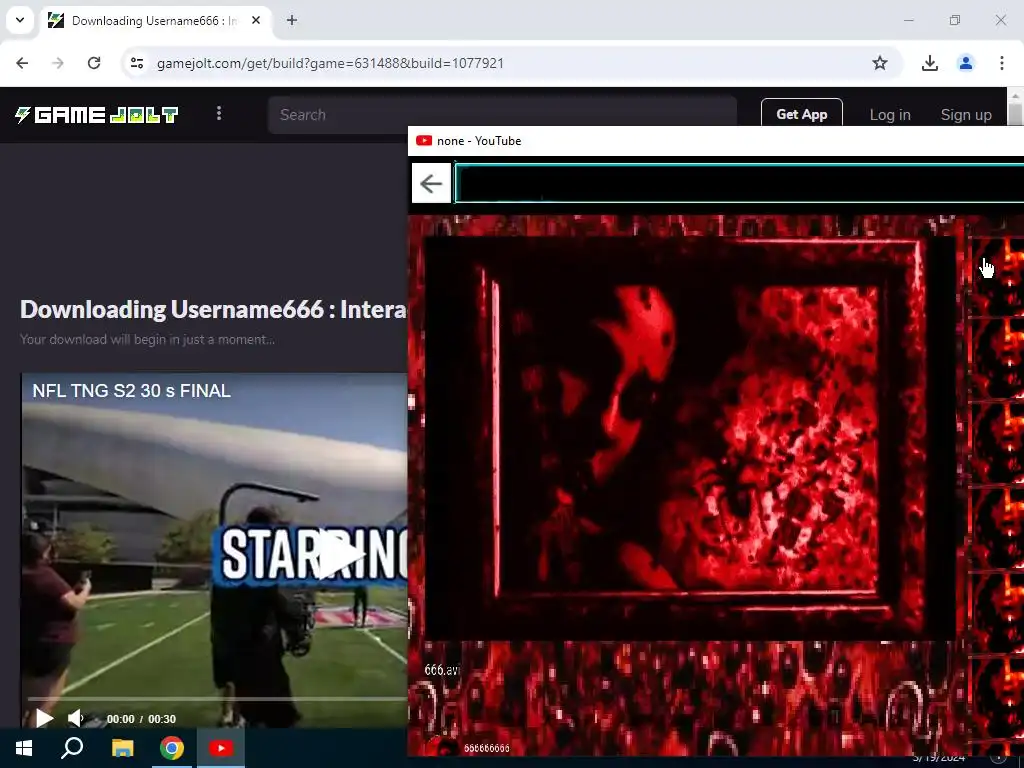The image size is (1024, 768).
Task: Restore down the Chrome window
Action: coord(955,20)
